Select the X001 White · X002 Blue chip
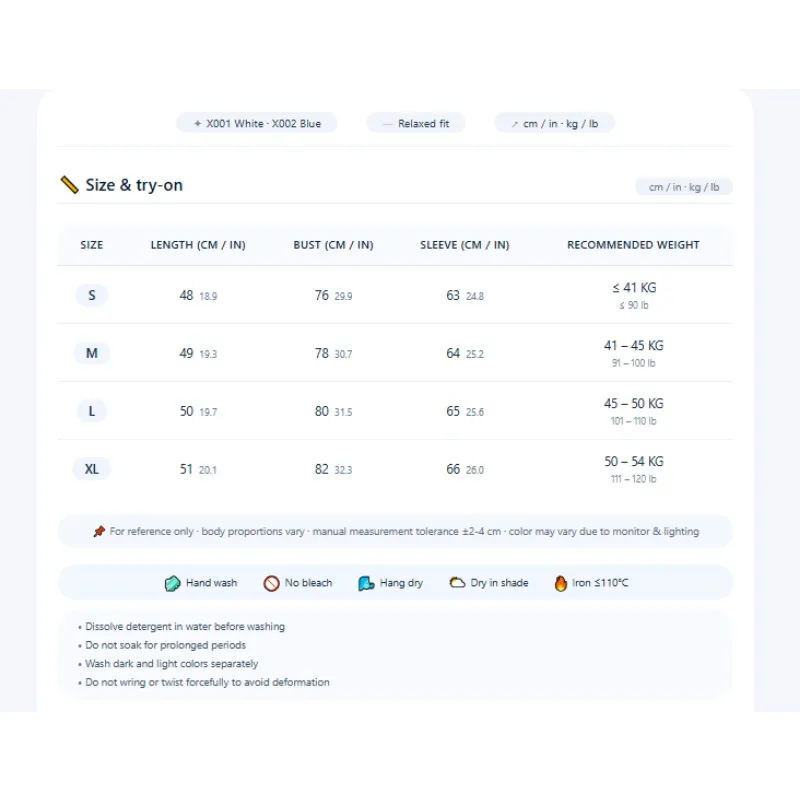This screenshot has height=800, width=800. [257, 123]
